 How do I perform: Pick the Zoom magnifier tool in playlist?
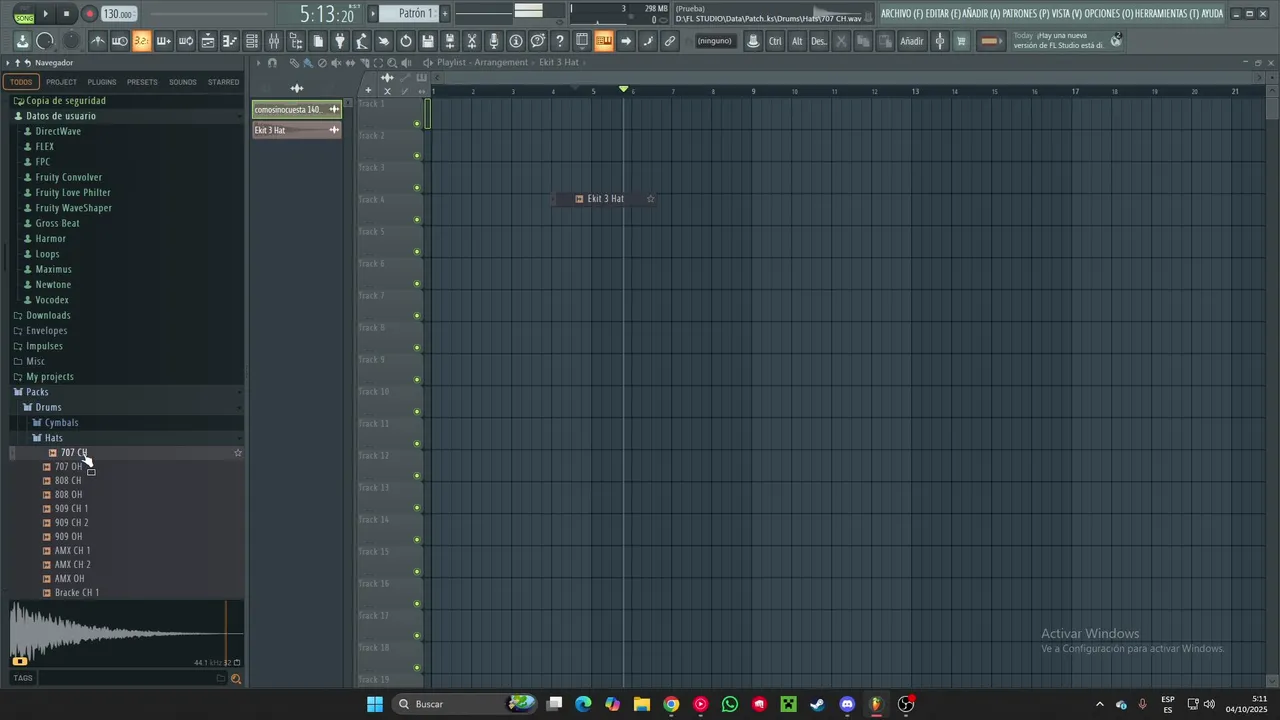point(392,63)
